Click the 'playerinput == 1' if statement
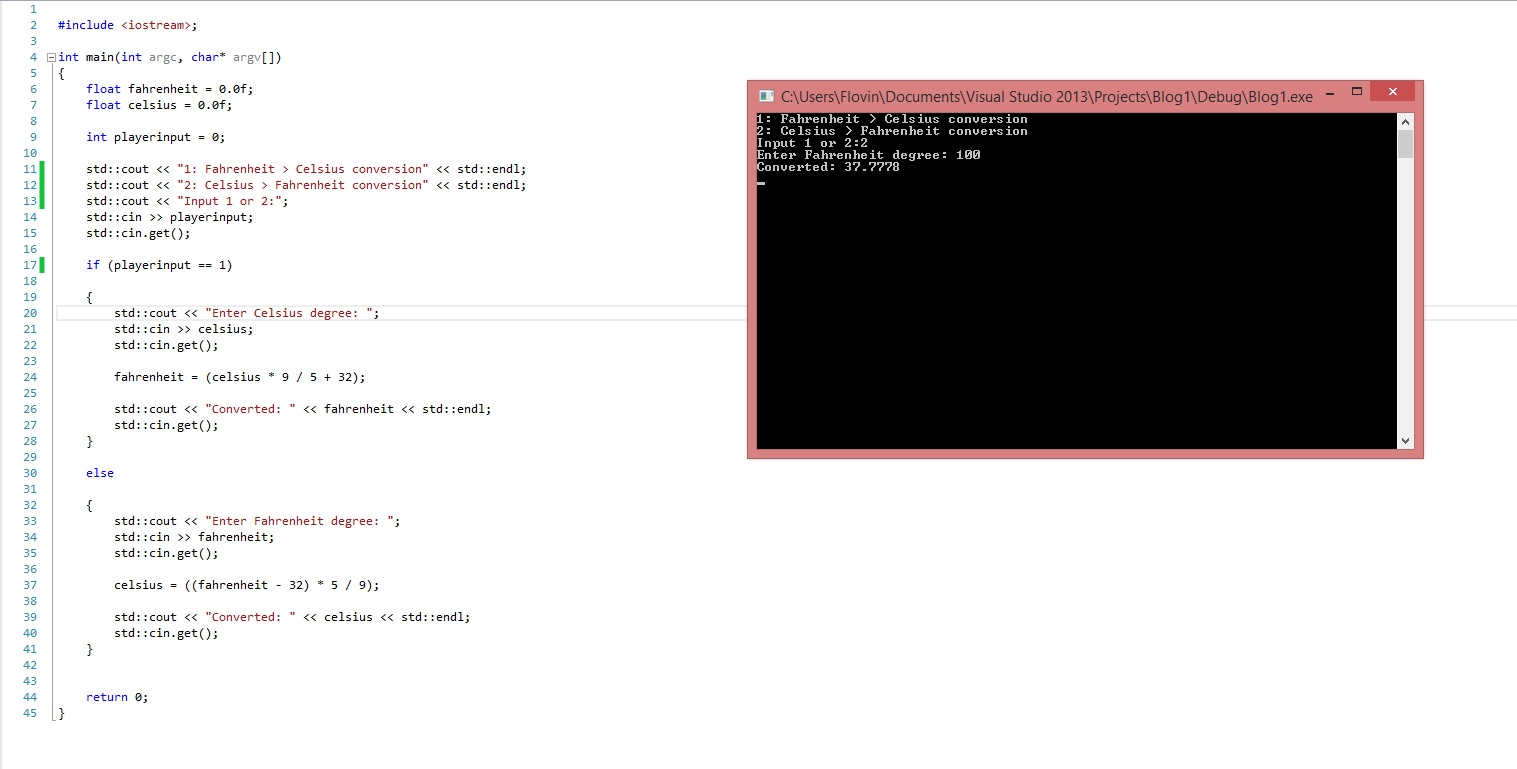 (x=159, y=265)
